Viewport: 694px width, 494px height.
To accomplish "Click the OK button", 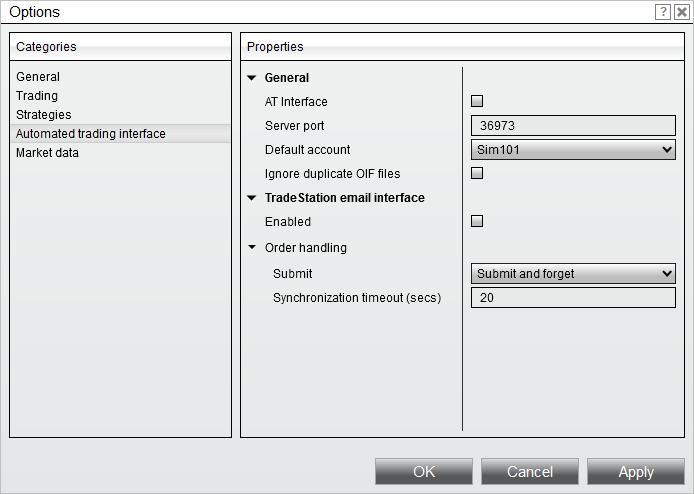I will [424, 472].
